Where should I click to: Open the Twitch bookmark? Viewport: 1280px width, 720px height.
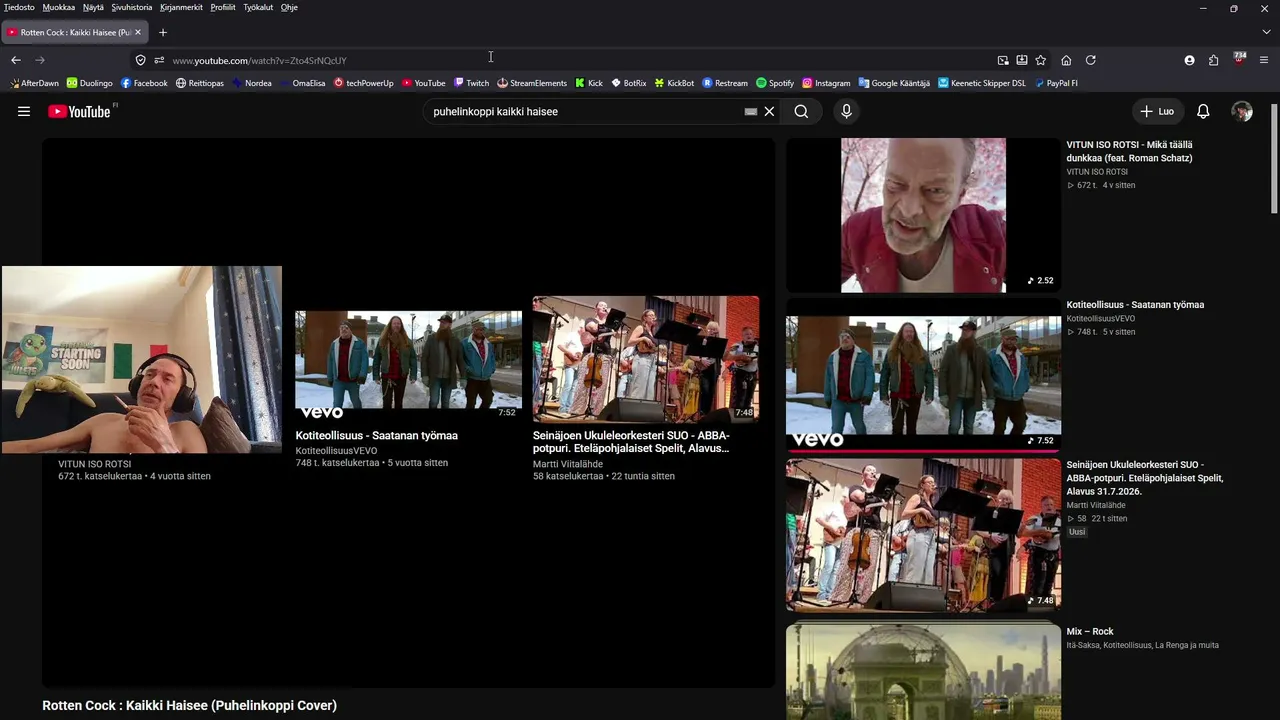(471, 83)
